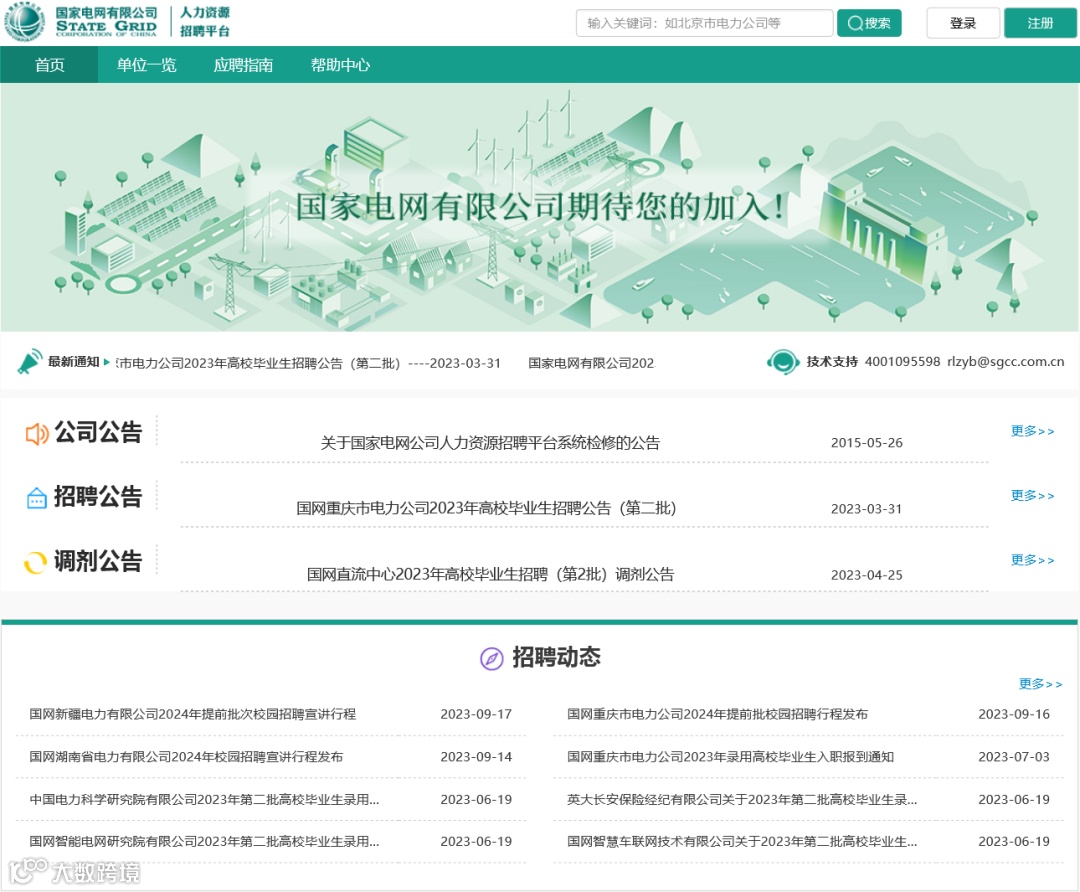1080x892 pixels.
Task: Click the date 2023-09-16
Action: [x=1014, y=714]
